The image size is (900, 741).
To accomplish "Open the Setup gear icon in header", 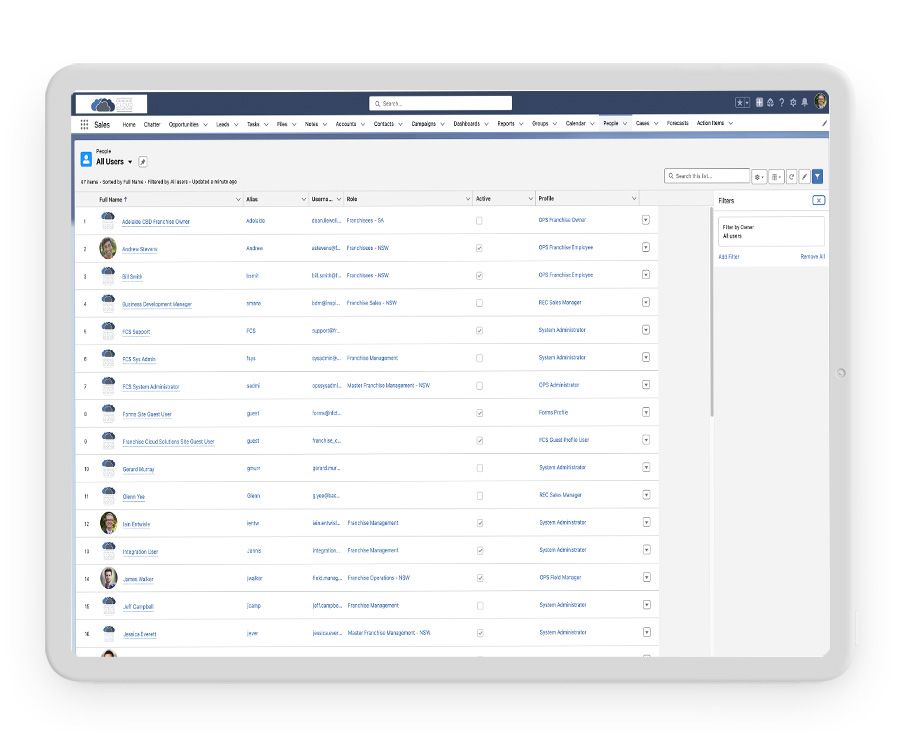I will [x=793, y=102].
